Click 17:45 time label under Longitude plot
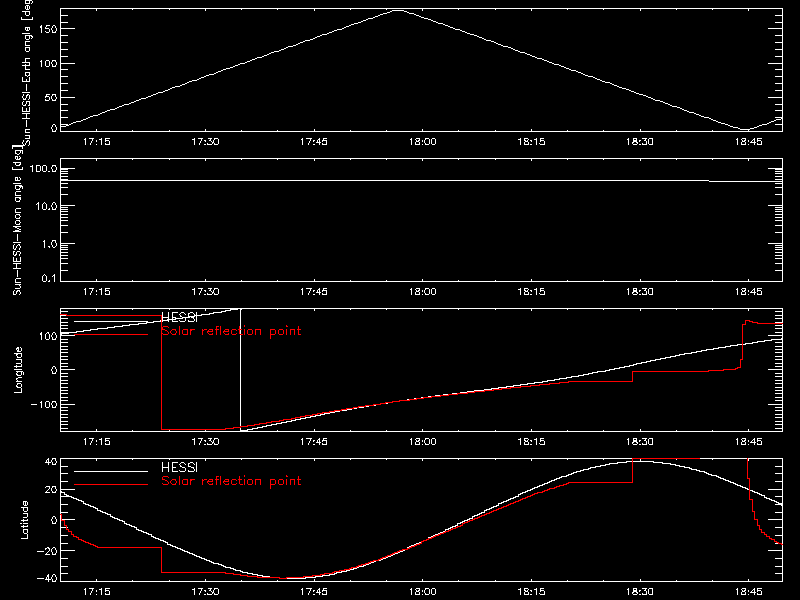This screenshot has width=800, height=600. [314, 441]
